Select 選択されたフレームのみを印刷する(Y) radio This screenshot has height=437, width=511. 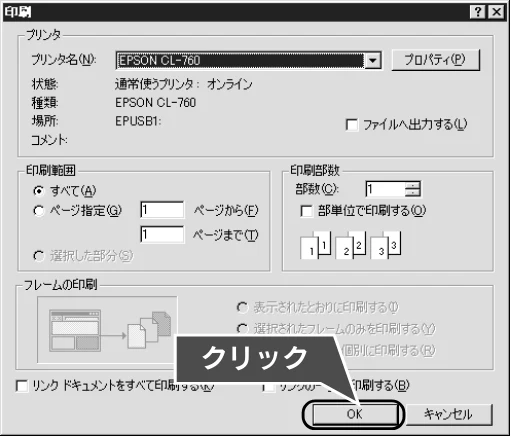tap(242, 329)
